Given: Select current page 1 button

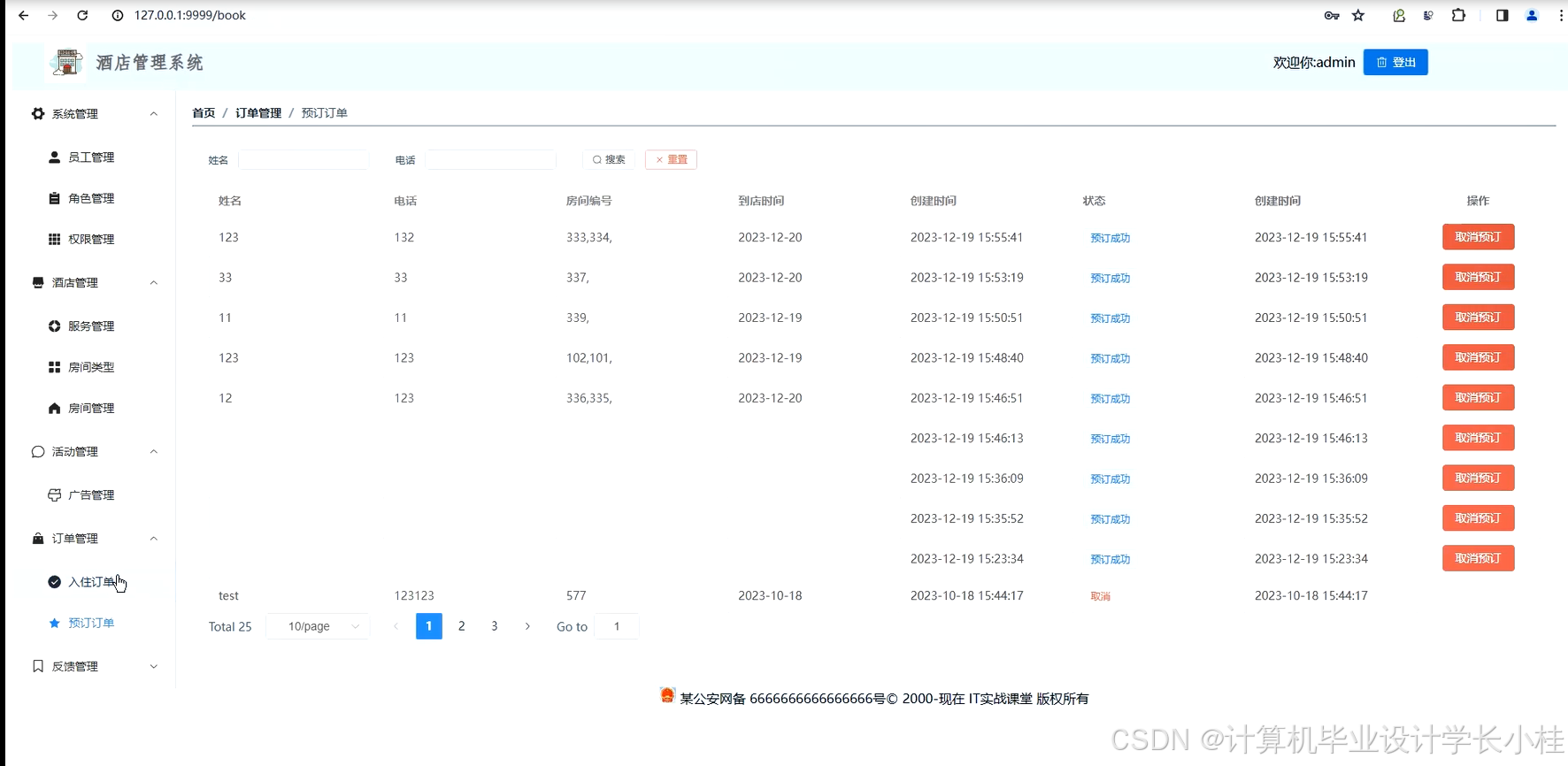Looking at the screenshot, I should 429,626.
